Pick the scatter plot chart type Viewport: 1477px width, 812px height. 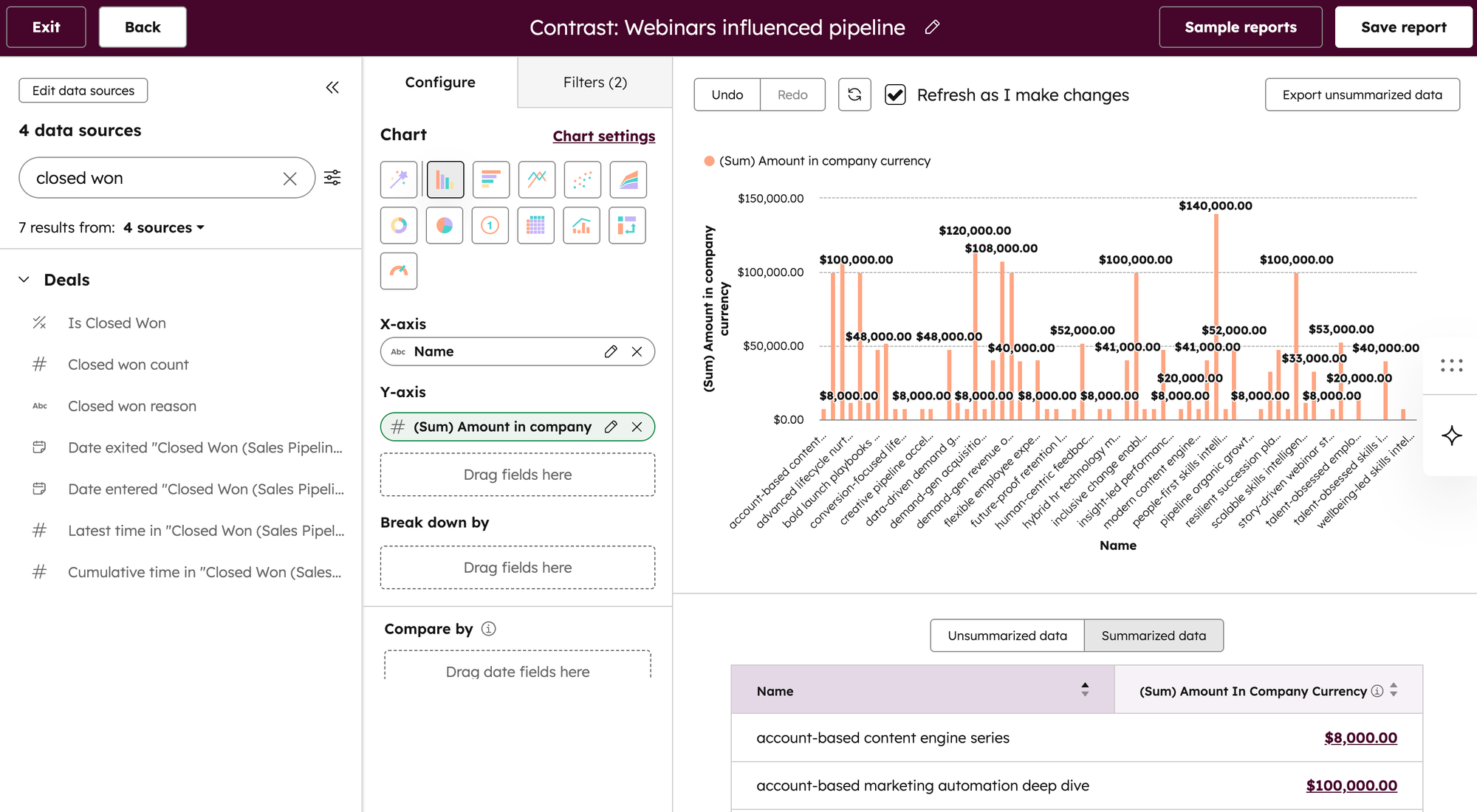coord(582,179)
